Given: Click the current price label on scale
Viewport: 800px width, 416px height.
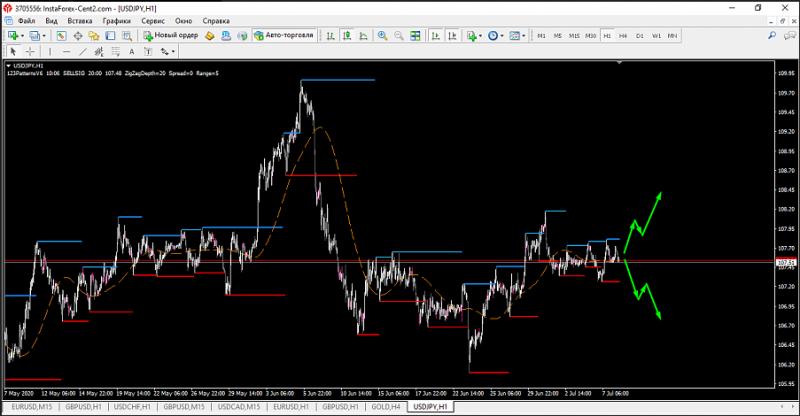Looking at the screenshot, I should pos(785,262).
